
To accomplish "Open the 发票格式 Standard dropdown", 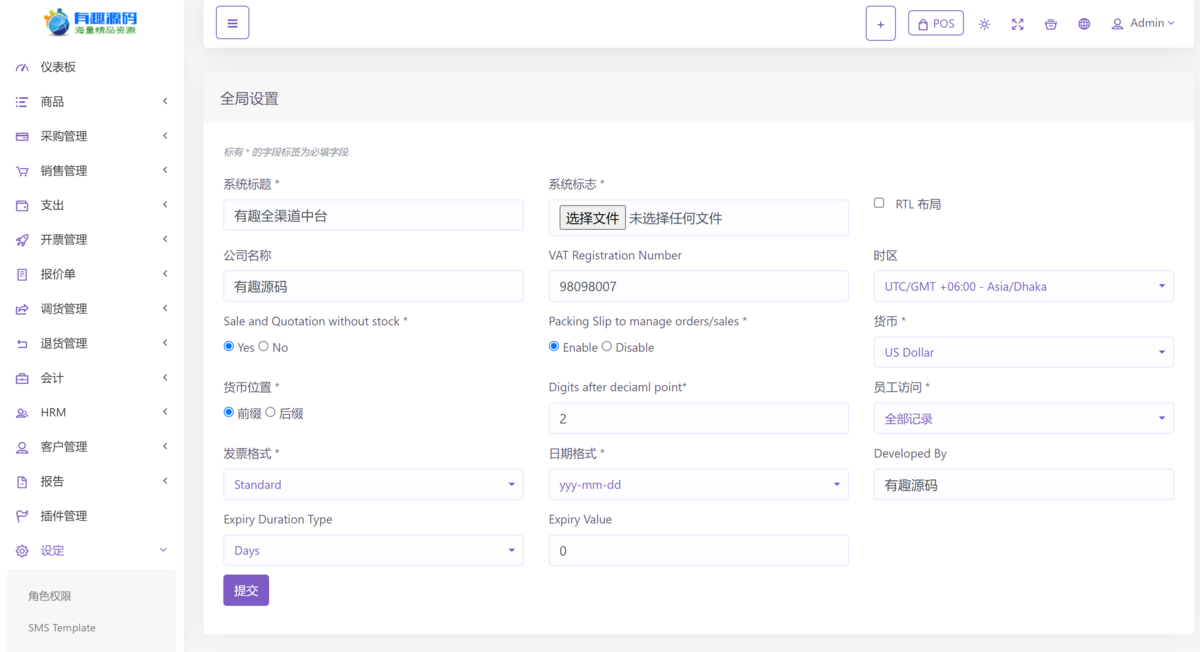I will click(372, 484).
